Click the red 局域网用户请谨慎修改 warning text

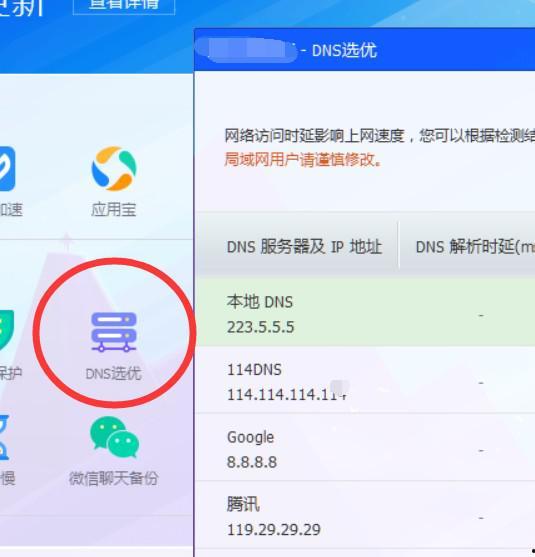303,159
